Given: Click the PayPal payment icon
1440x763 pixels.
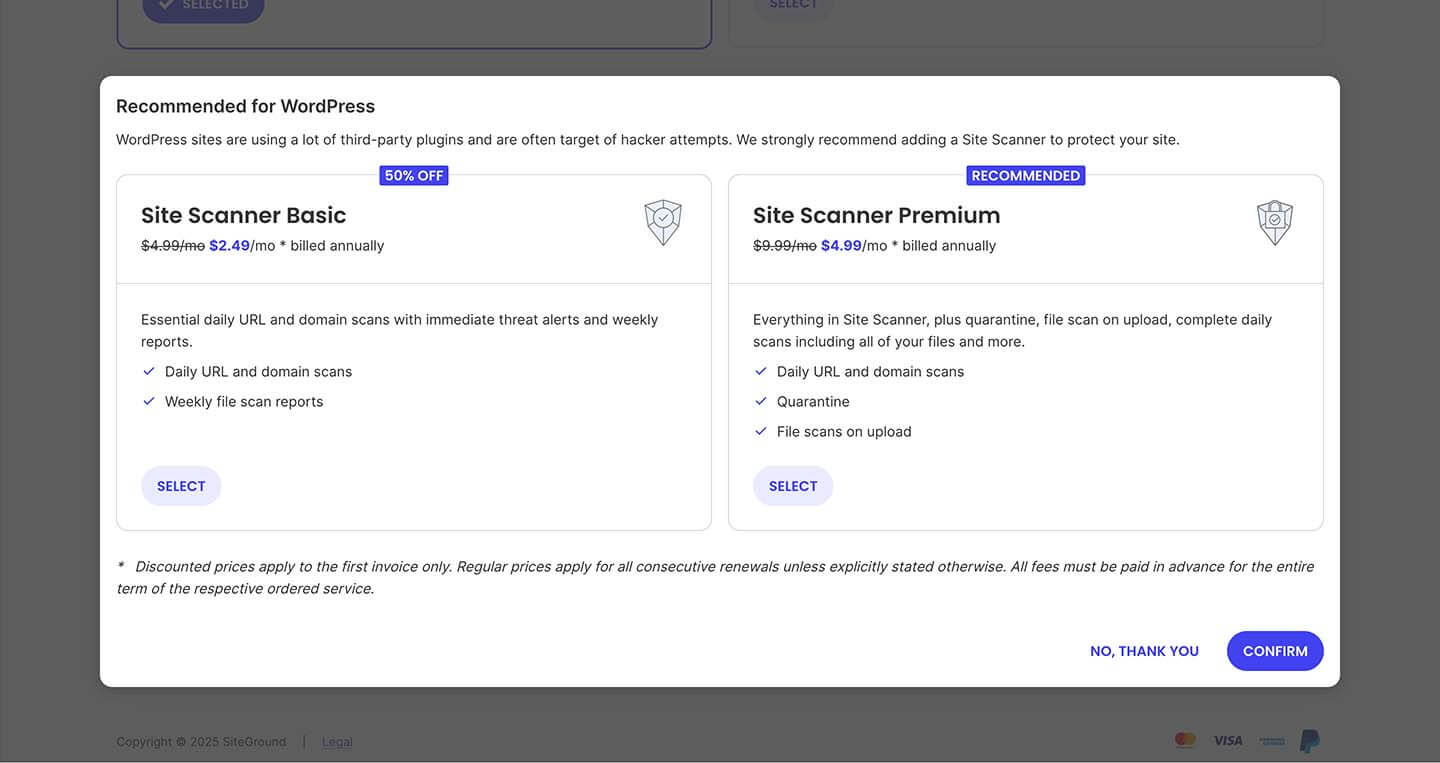Looking at the screenshot, I should (x=1309, y=741).
